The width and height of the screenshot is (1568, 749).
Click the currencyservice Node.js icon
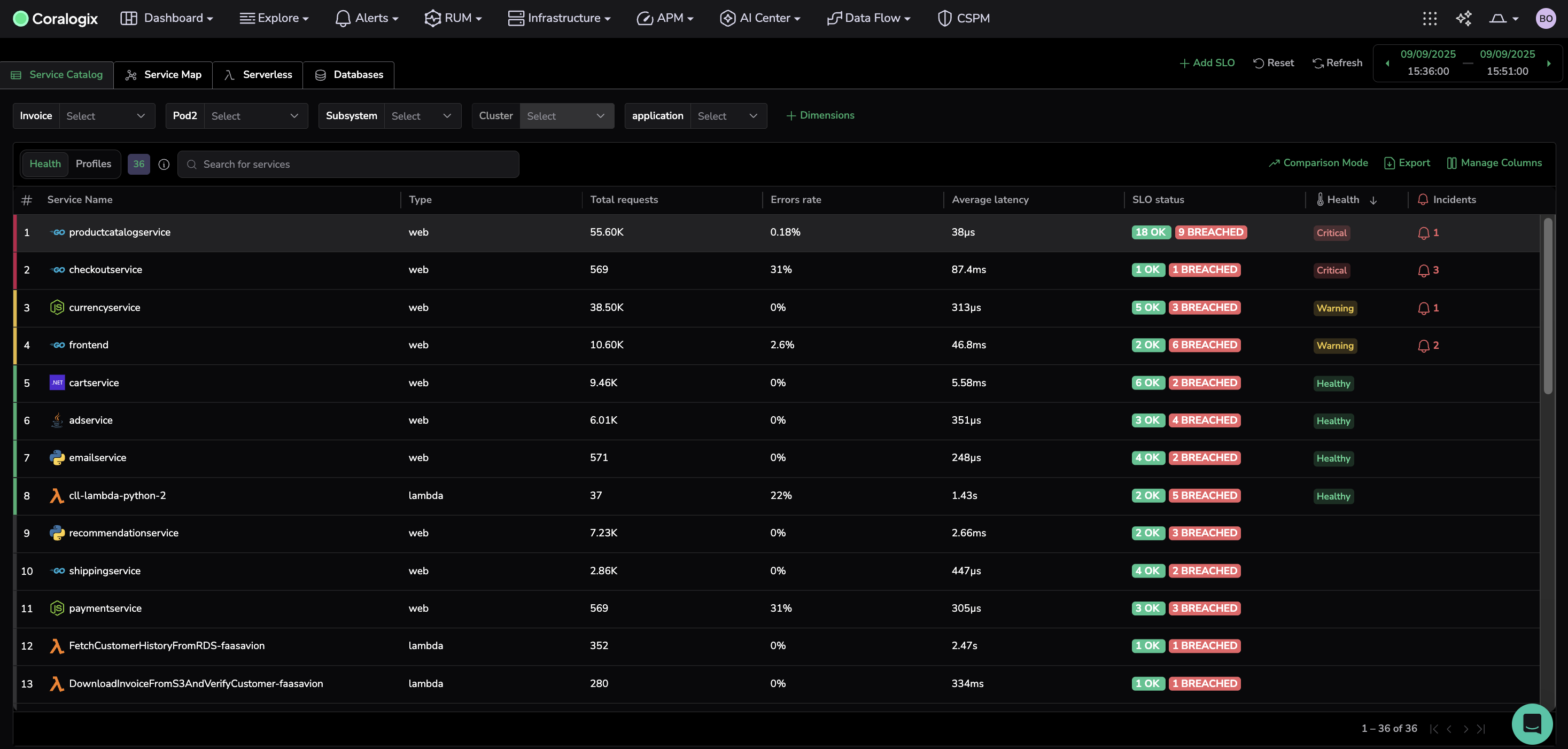pos(57,307)
